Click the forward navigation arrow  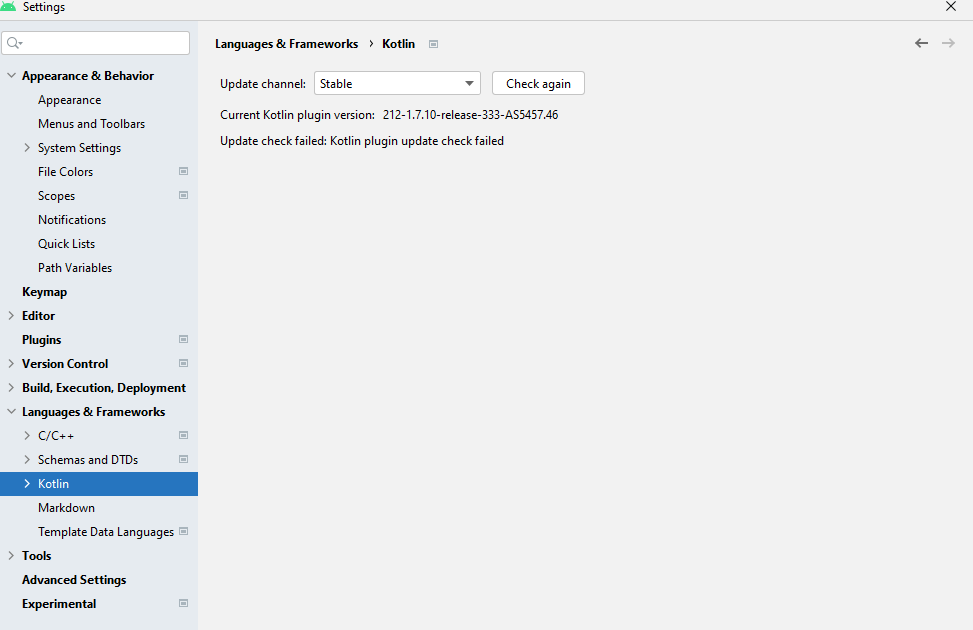click(948, 43)
